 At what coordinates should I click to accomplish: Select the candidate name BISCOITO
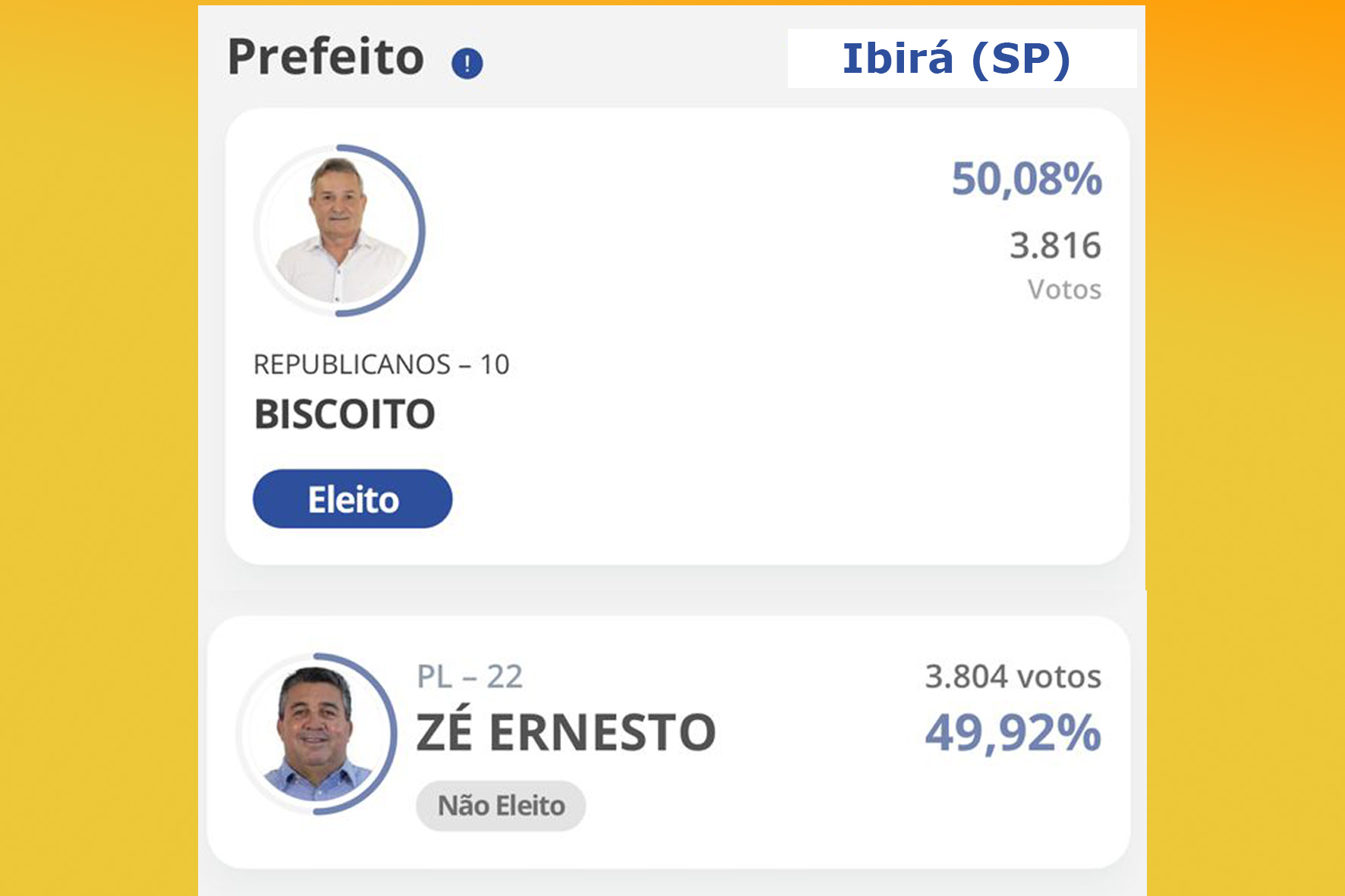pyautogui.click(x=345, y=414)
